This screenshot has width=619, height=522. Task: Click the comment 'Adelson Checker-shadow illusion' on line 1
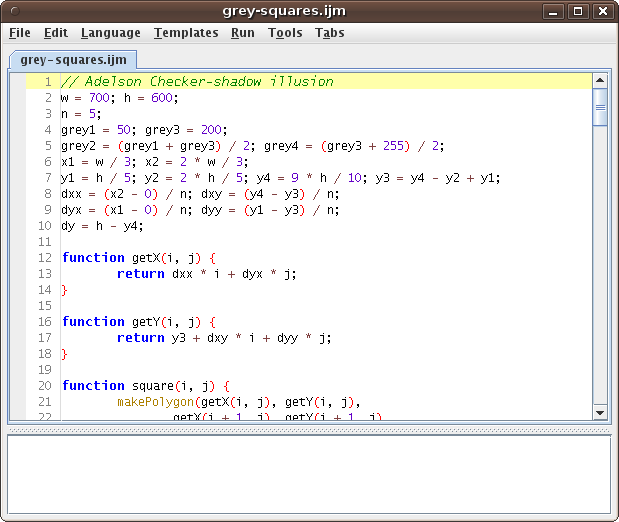click(209, 81)
